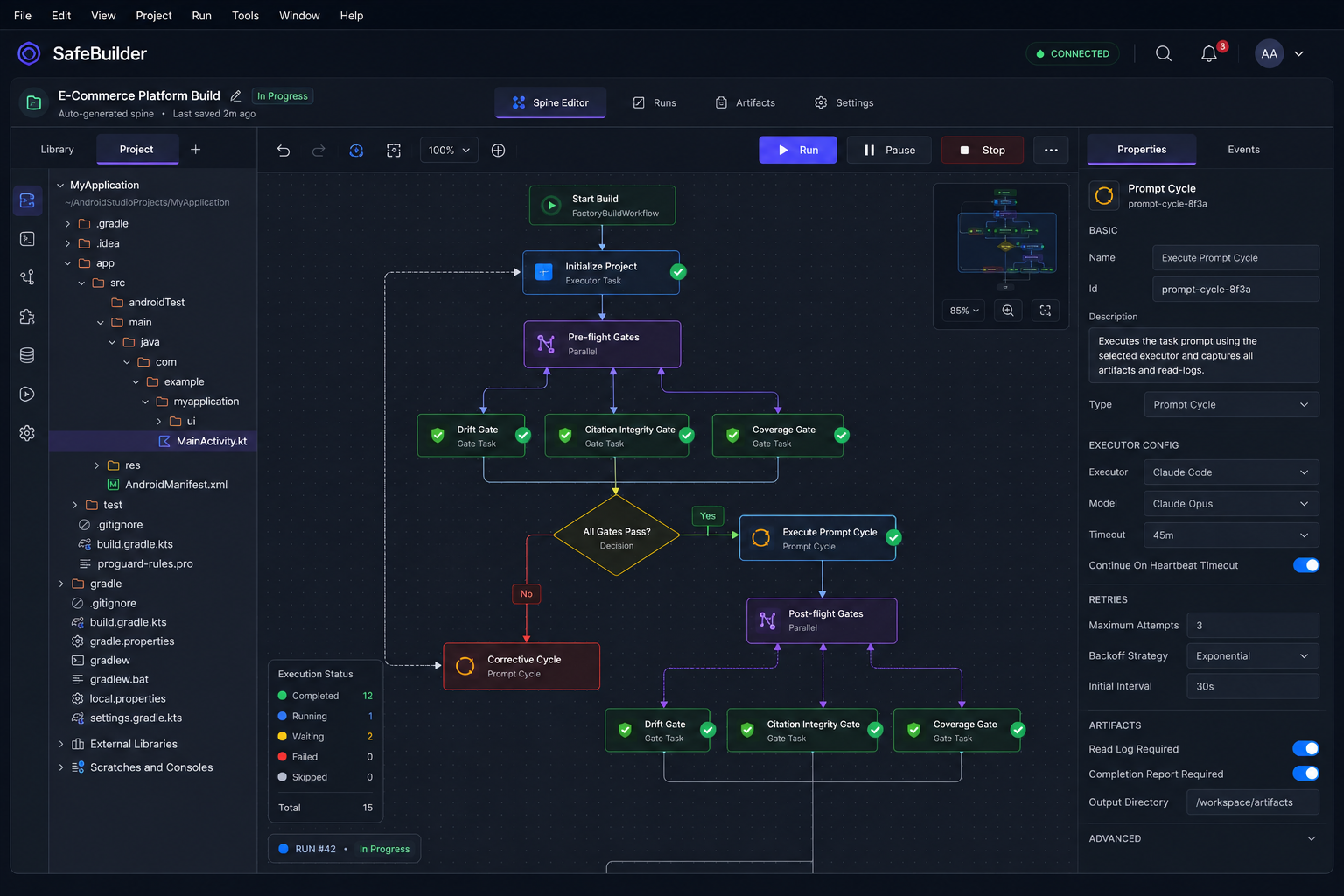
Task: Open the minimap 85% zoom dropdown
Action: (964, 311)
